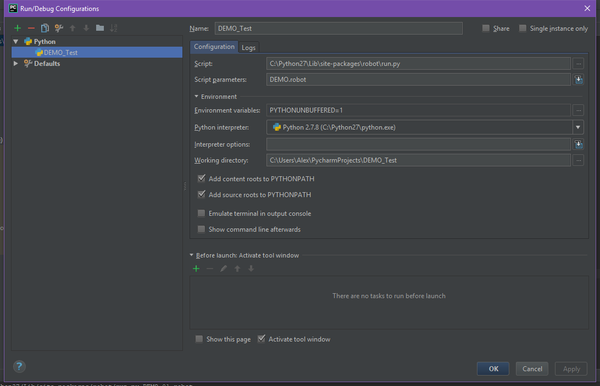Move configuration down arrow in left toolbar
This screenshot has height=386, width=600.
tap(86, 28)
